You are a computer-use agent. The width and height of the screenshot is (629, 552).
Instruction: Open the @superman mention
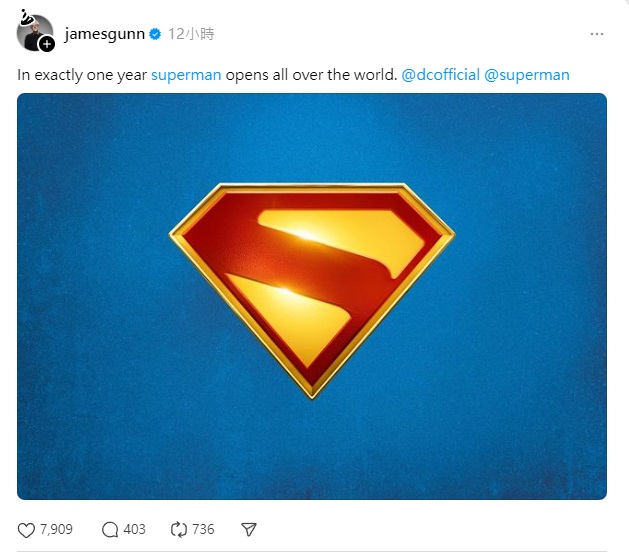527,75
